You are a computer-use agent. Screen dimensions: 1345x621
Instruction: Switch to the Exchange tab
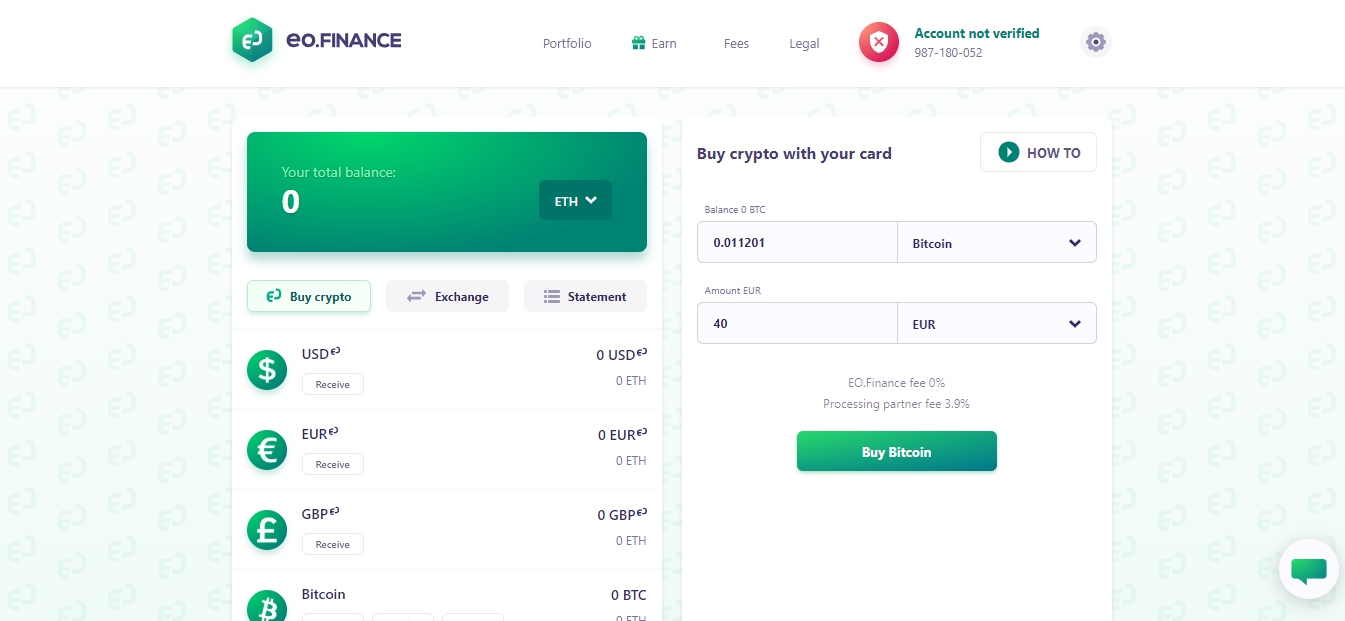[x=447, y=296]
